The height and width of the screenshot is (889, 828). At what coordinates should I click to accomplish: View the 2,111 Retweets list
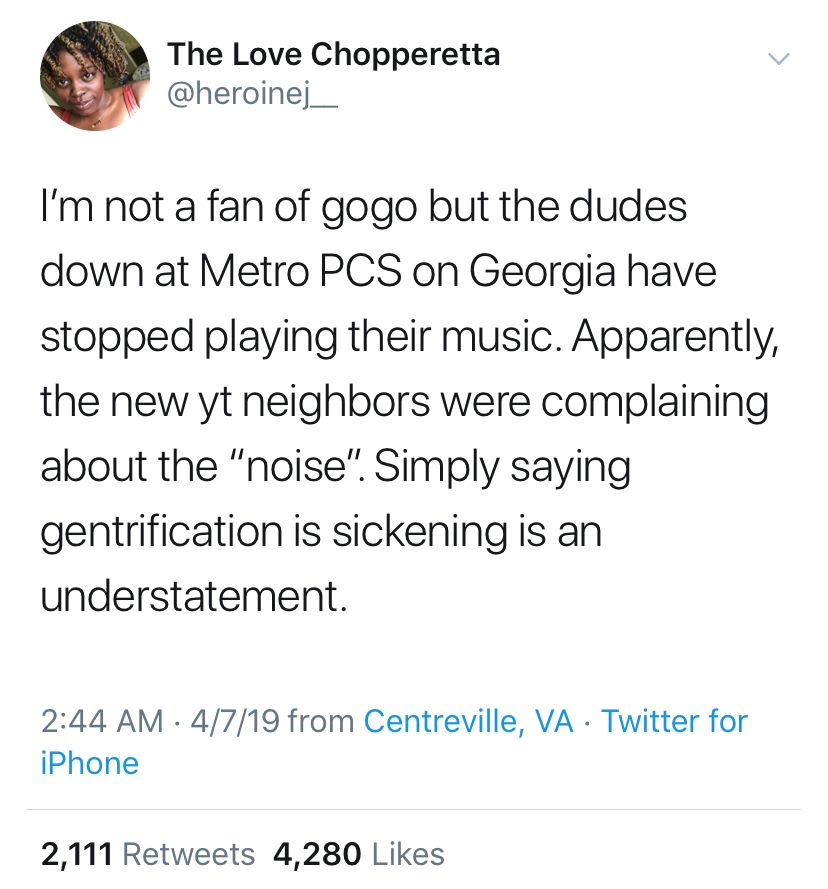(148, 854)
